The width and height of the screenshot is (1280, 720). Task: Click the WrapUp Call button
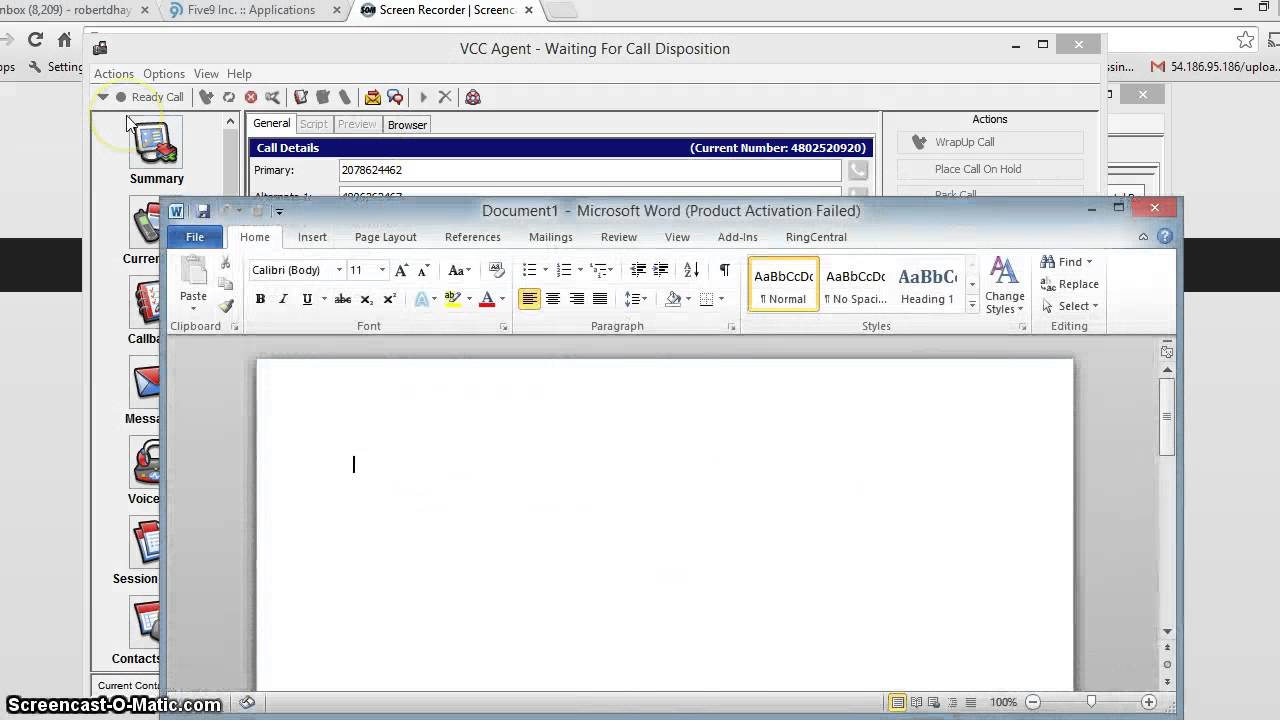pyautogui.click(x=990, y=142)
